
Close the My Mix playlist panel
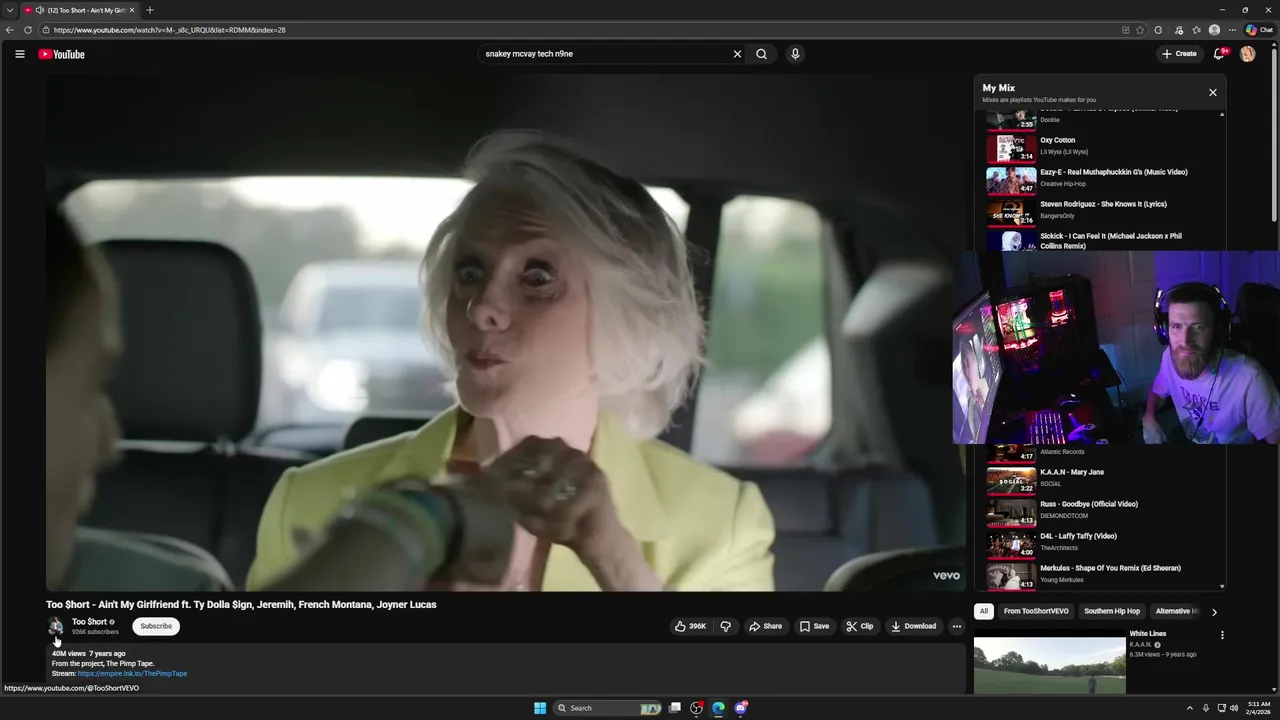click(x=1213, y=92)
